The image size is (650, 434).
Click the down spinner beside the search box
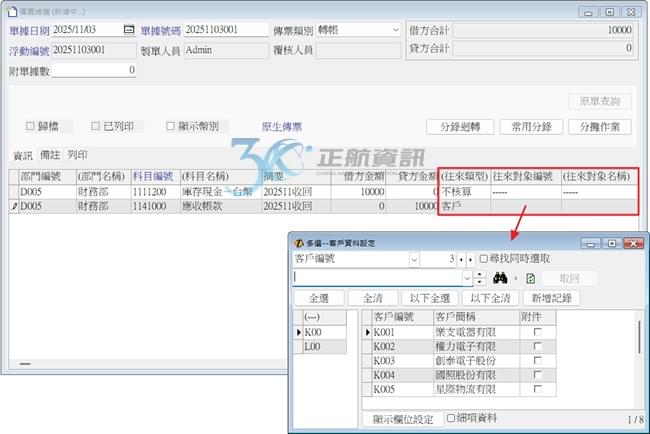[x=480, y=281]
